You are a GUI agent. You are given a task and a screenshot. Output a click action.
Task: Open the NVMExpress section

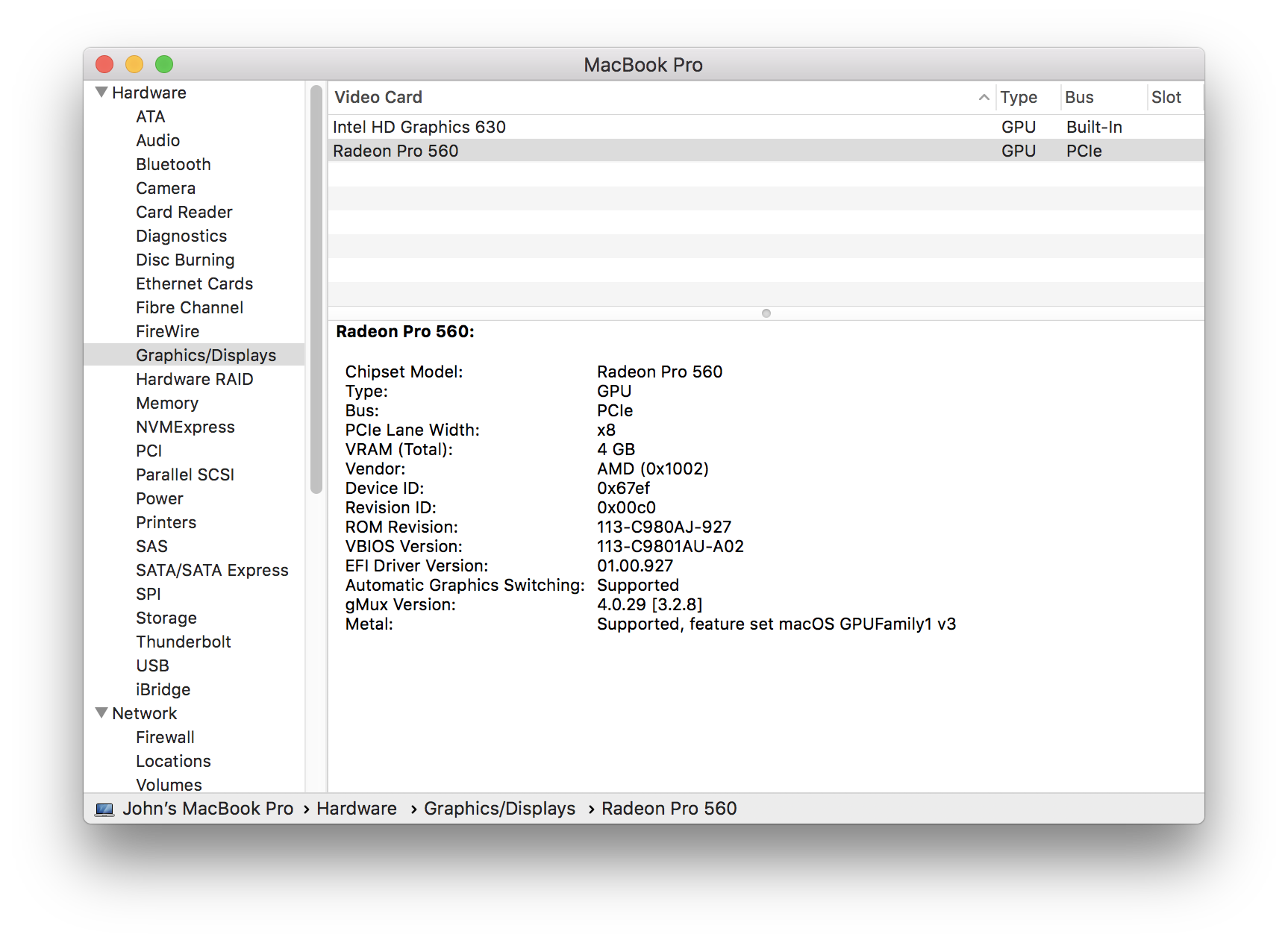coord(186,427)
